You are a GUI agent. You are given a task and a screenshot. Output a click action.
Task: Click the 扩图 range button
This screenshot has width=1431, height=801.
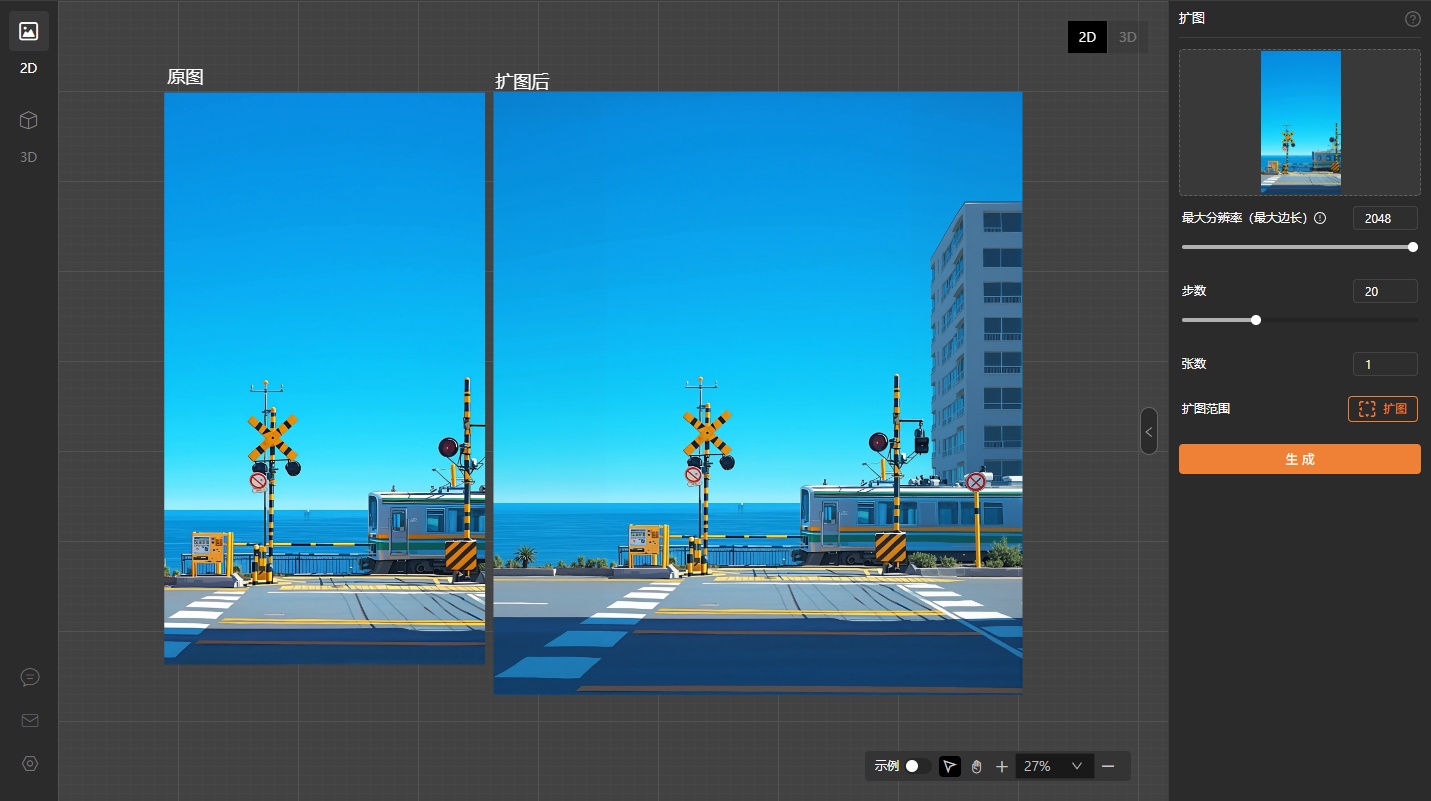click(x=1383, y=409)
